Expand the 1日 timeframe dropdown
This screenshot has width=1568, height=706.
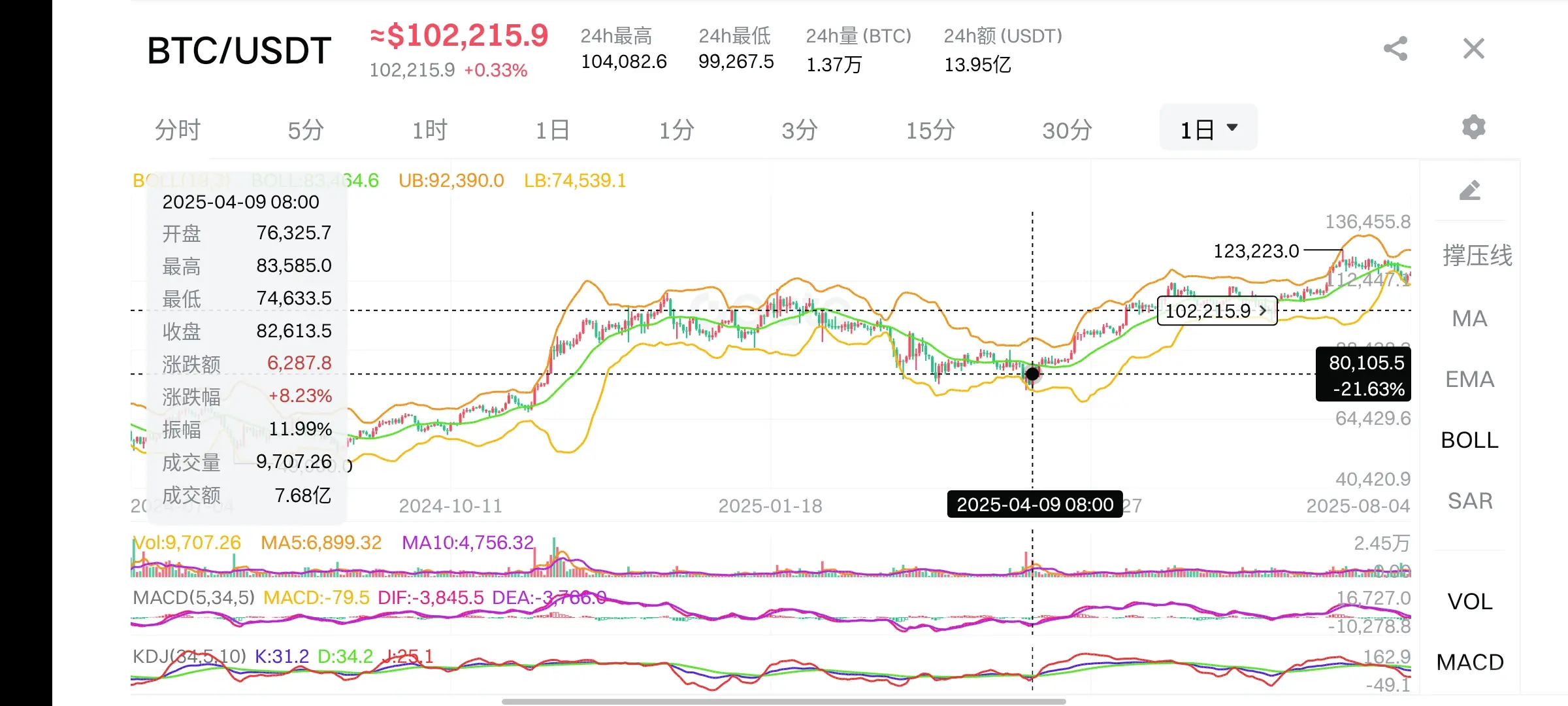tap(1208, 129)
